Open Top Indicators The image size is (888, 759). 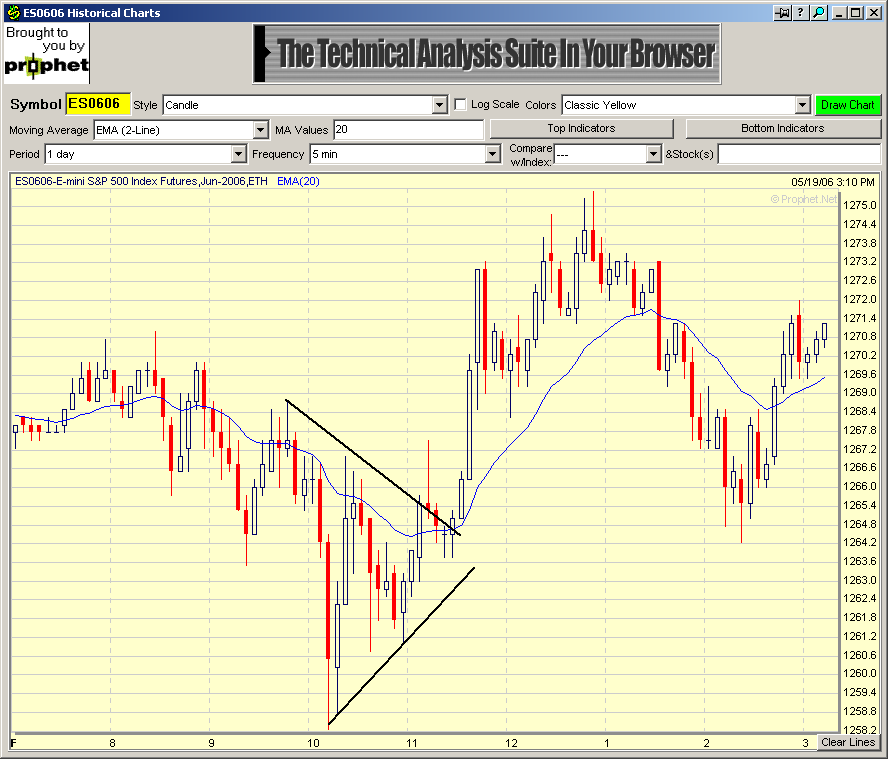click(582, 129)
